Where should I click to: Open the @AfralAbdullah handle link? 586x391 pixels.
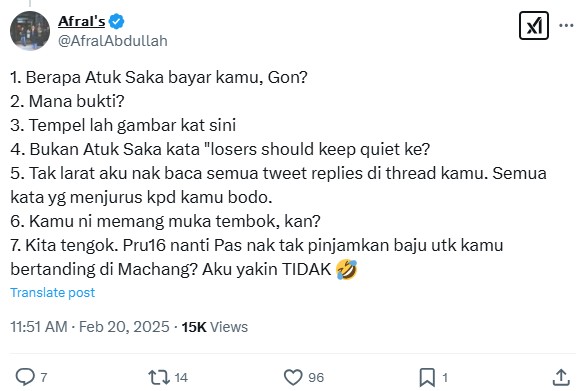[x=113, y=41]
